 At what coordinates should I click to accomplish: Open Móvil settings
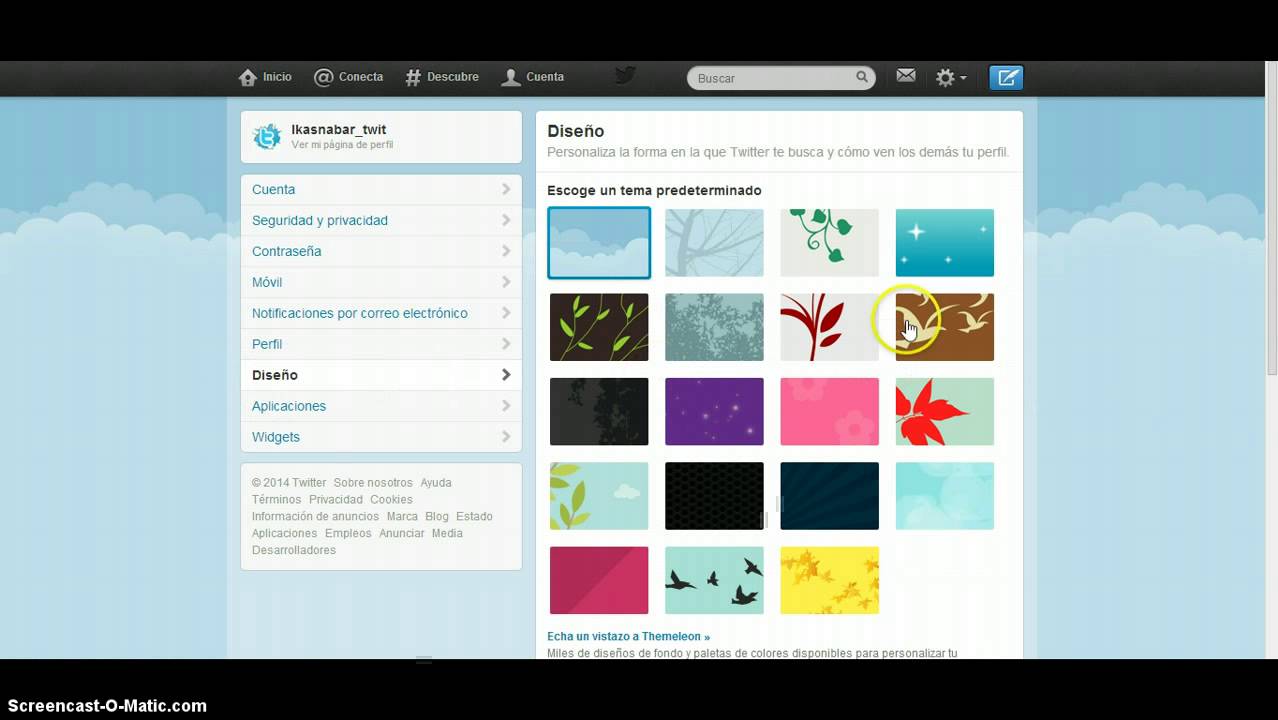pyautogui.click(x=381, y=282)
